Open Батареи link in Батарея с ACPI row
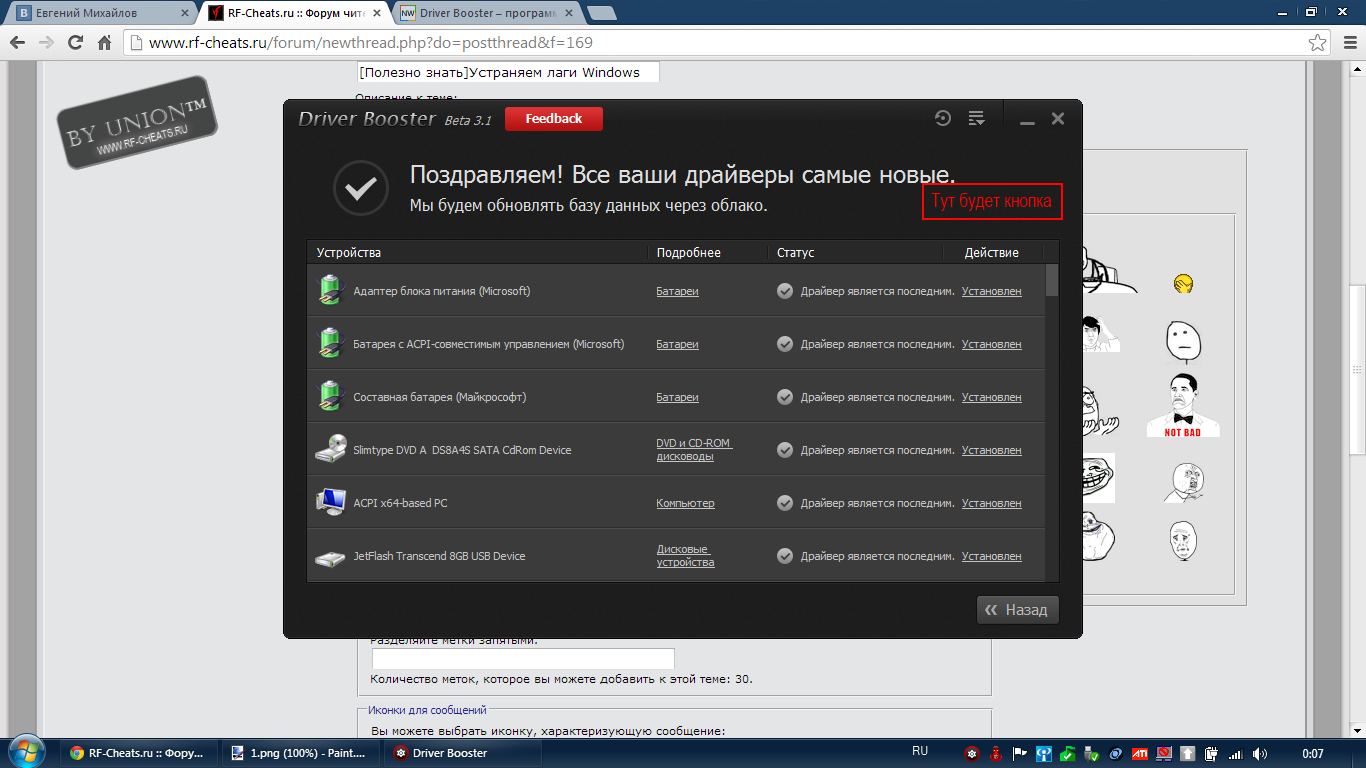Image resolution: width=1366 pixels, height=768 pixels. 677,344
